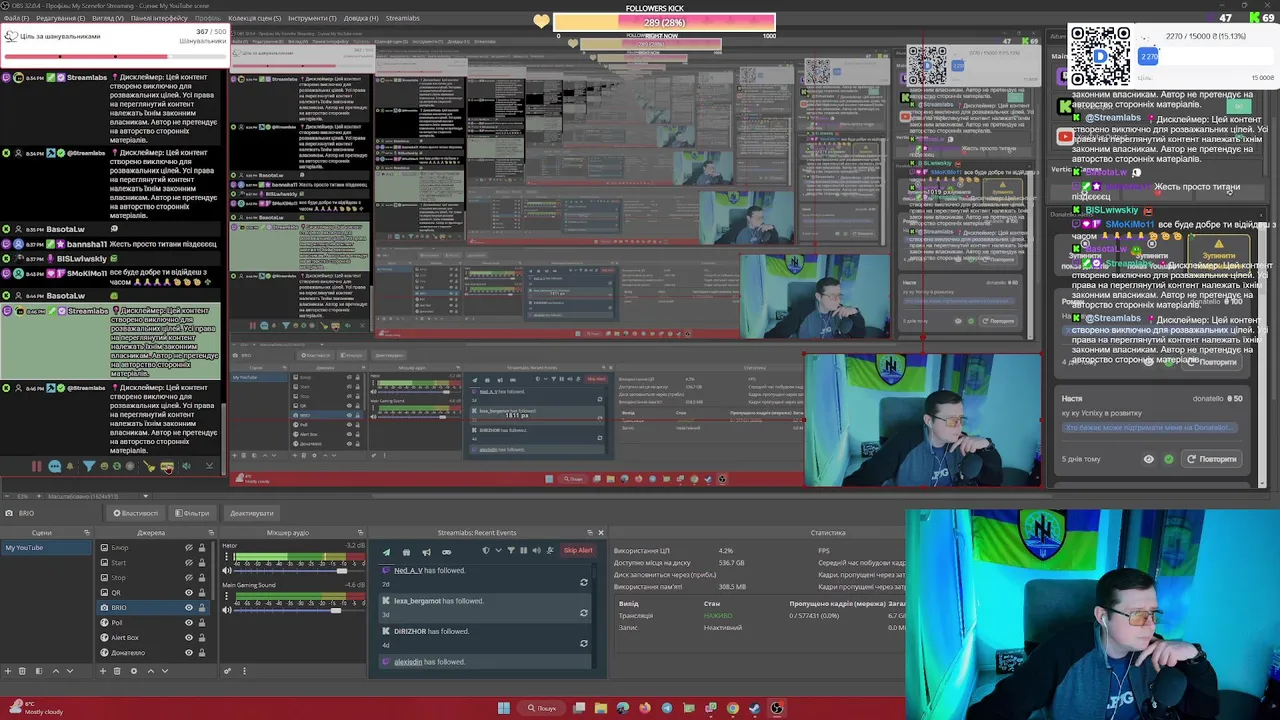Open three-dot menu for Main Gaming Sound

(x=226, y=596)
